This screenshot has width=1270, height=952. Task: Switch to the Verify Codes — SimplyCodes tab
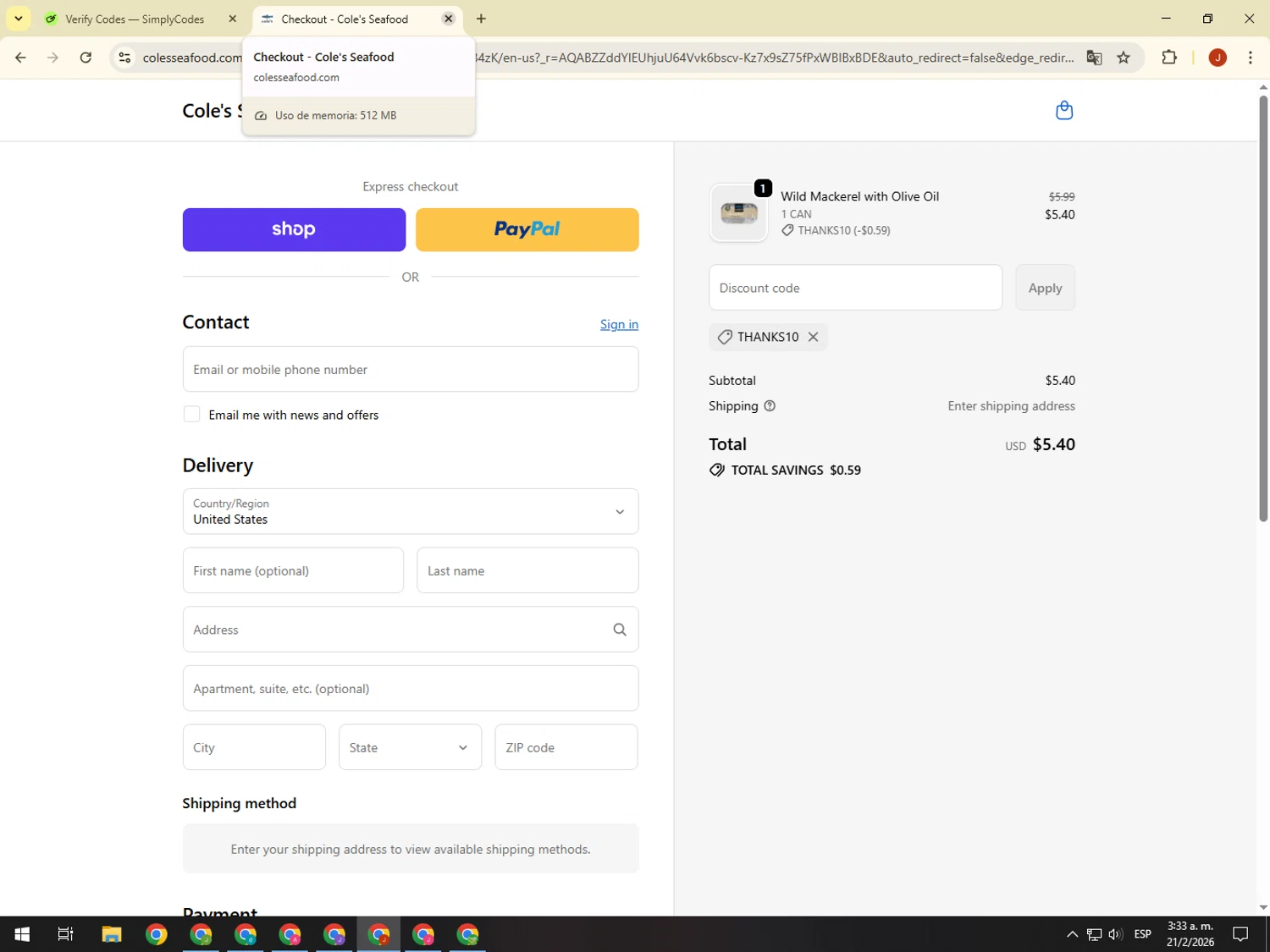point(135,19)
